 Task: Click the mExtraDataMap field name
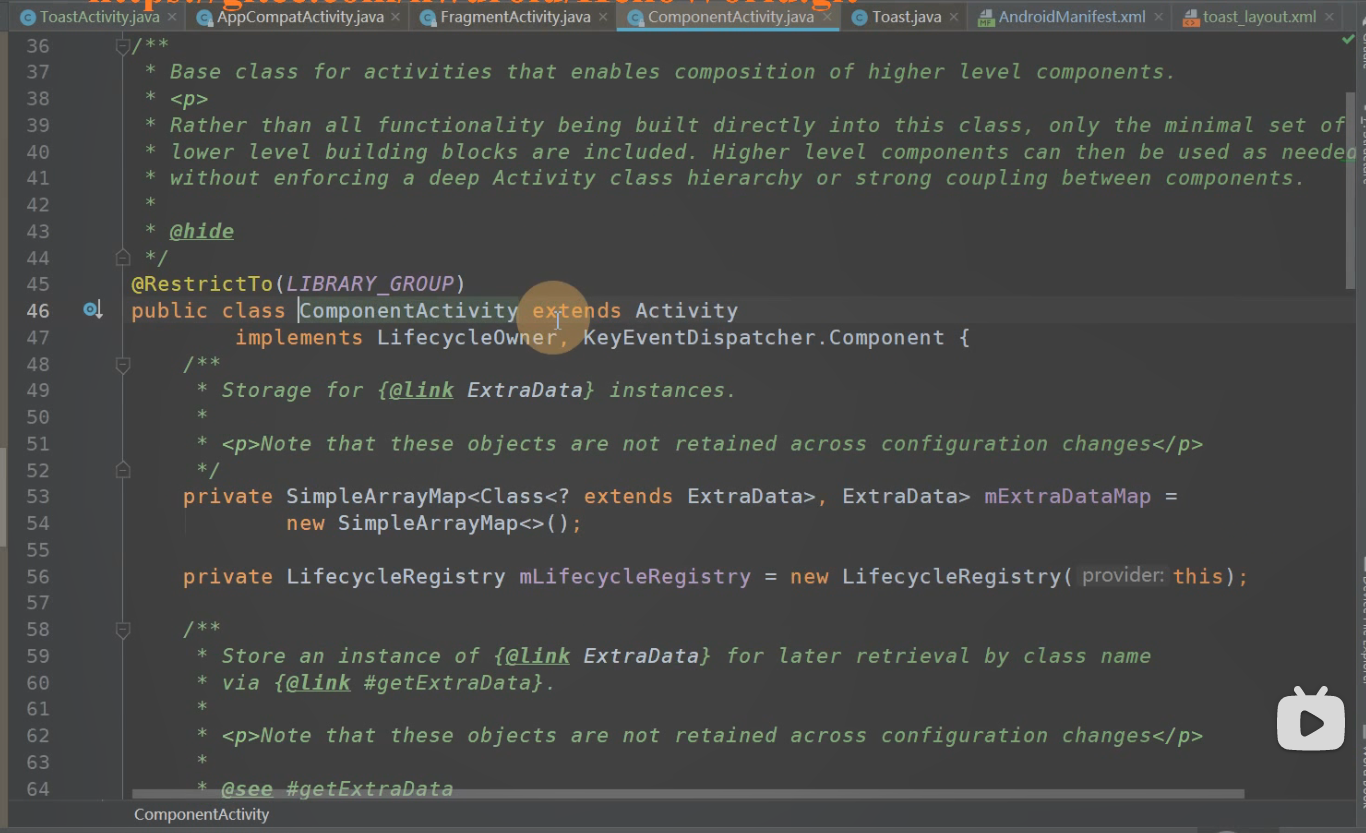[1067, 496]
